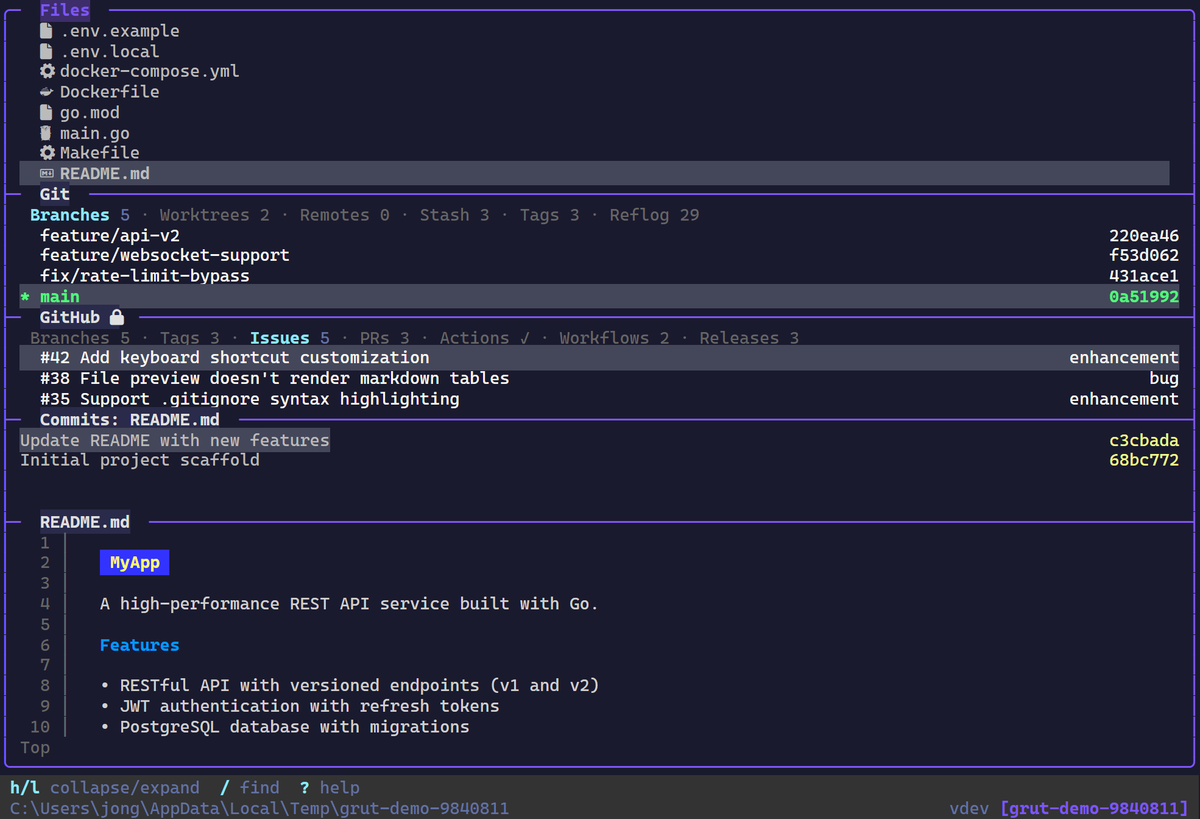The image size is (1200, 819).
Task: Open GitHub Branches 5 tab
Action: click(x=80, y=338)
